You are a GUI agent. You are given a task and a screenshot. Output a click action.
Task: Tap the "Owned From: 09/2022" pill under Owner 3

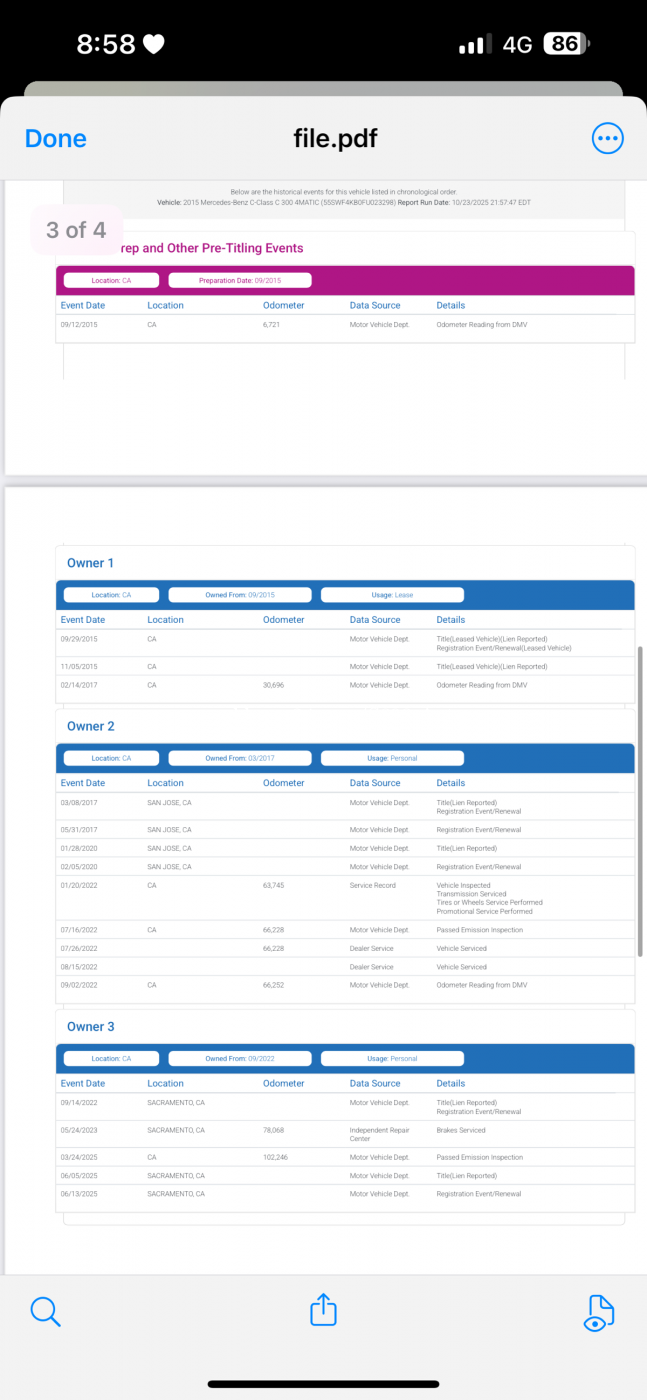pos(240,1058)
